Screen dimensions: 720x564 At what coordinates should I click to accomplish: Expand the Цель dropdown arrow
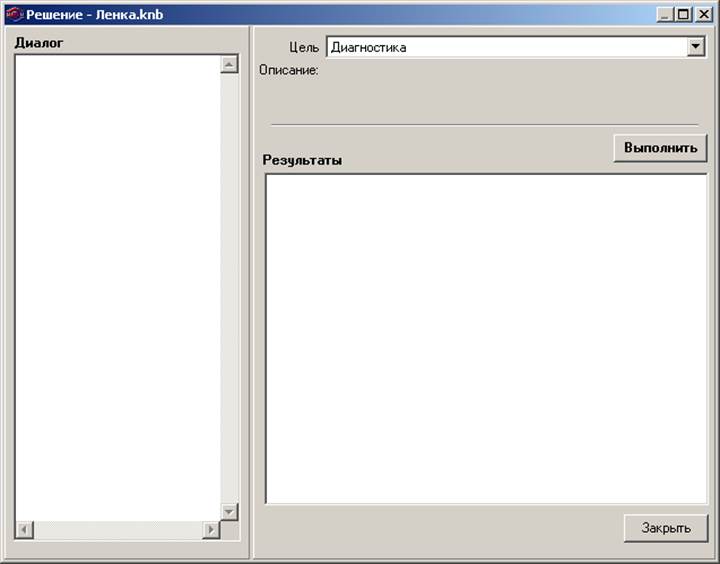696,47
